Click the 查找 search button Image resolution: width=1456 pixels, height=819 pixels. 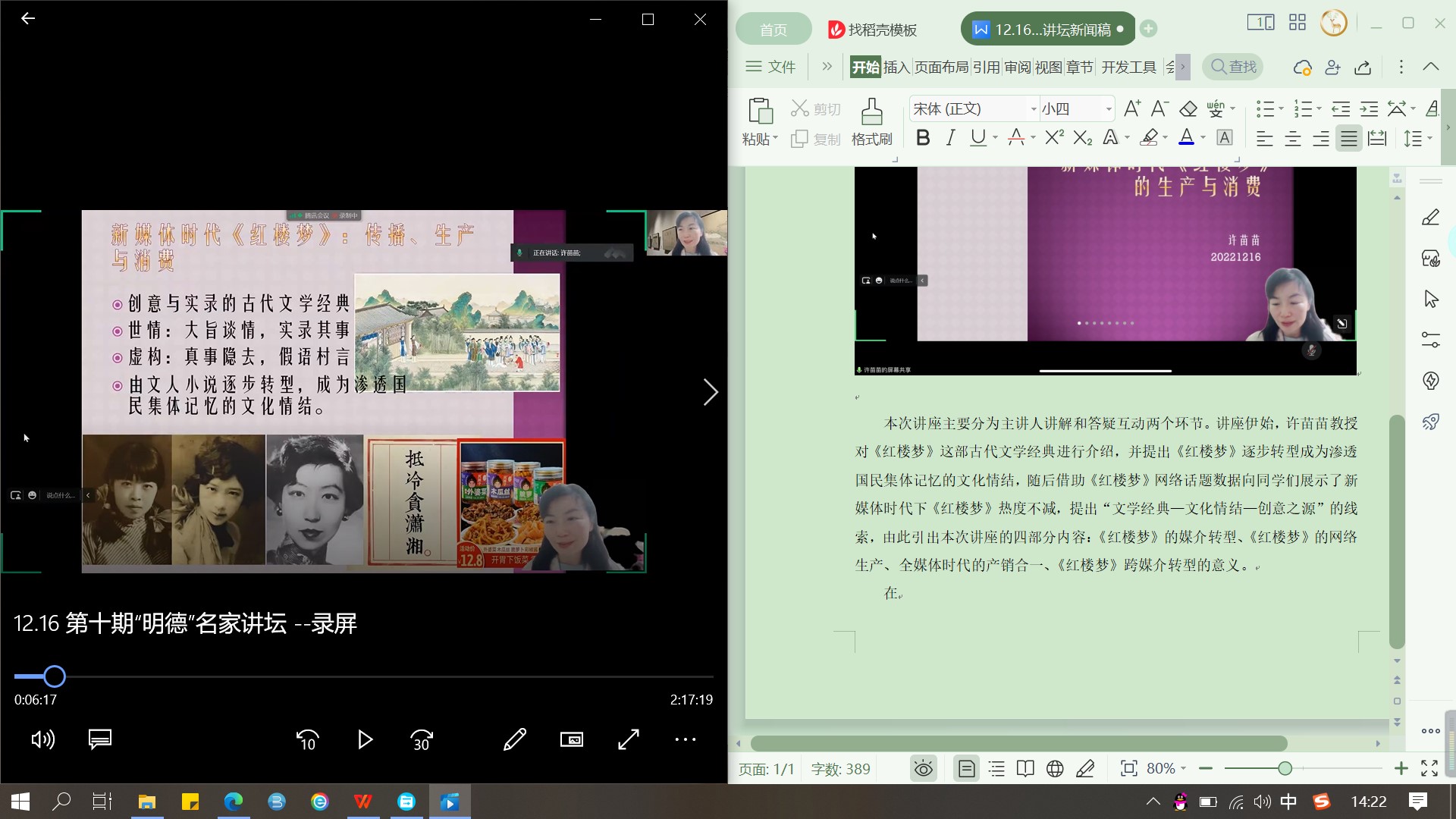[1233, 67]
